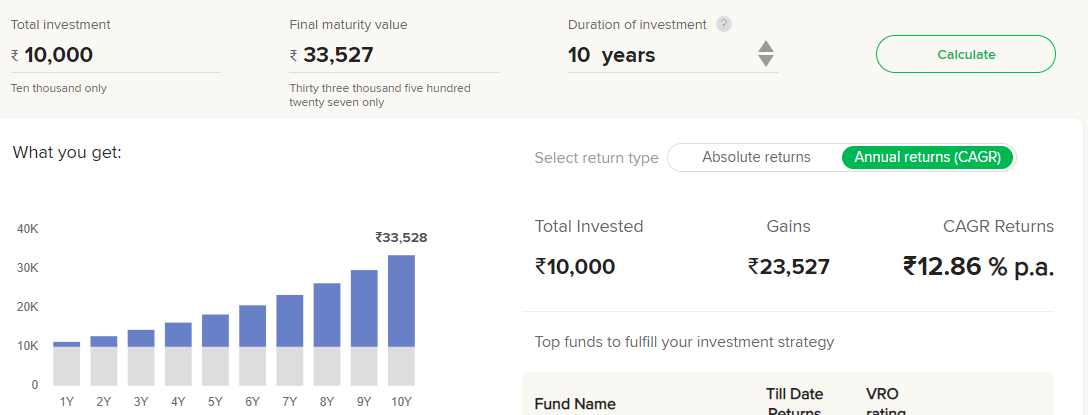
Task: Click the 7Y bar in the chart
Action: [289, 340]
